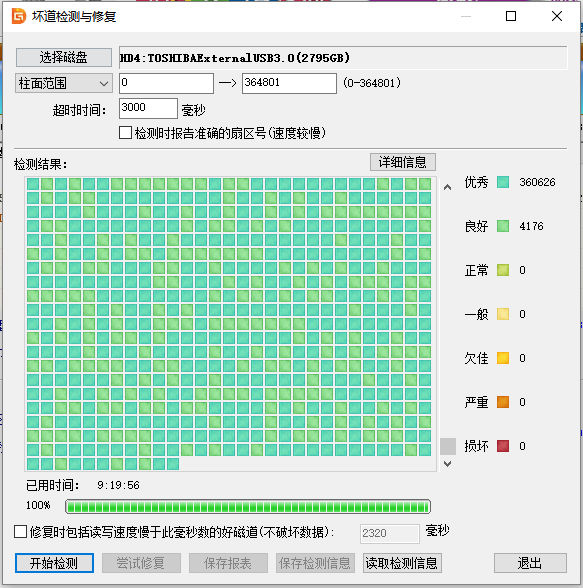Screen dimensions: 583x588
Task: Click the DiskGenius app icon in title bar
Action: 19,16
